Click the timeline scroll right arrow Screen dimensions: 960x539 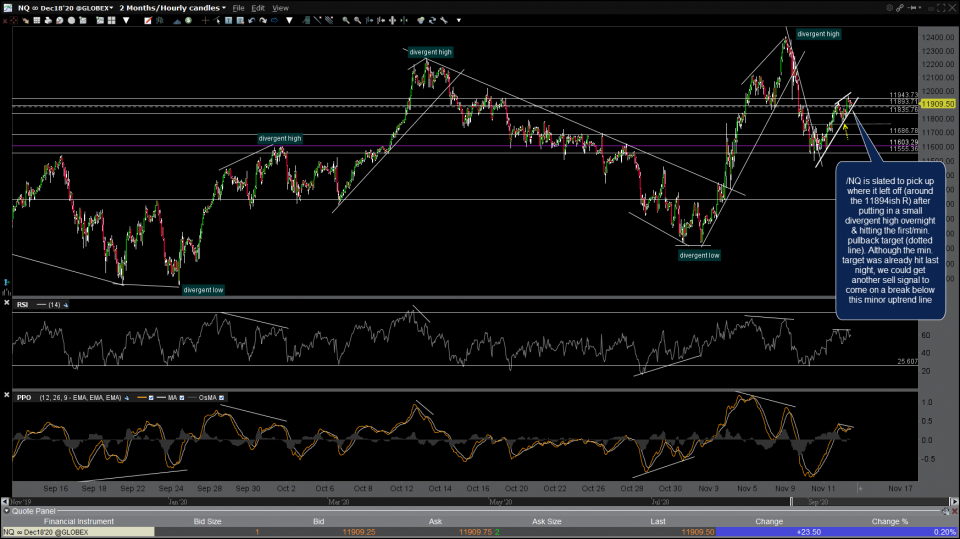pos(954,502)
